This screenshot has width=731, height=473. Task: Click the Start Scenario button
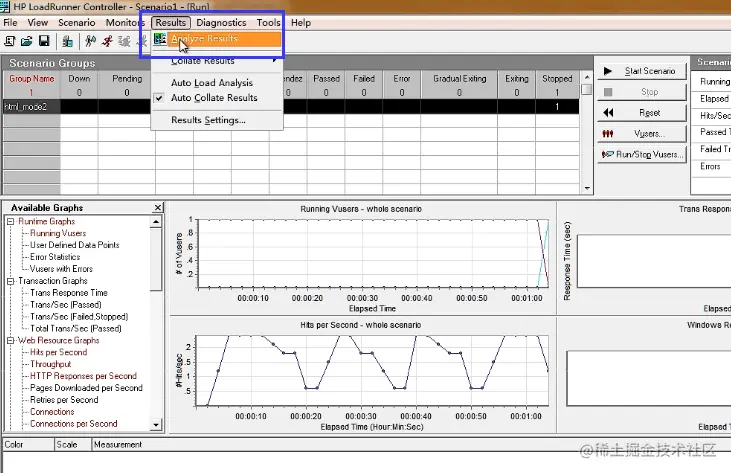[x=642, y=71]
